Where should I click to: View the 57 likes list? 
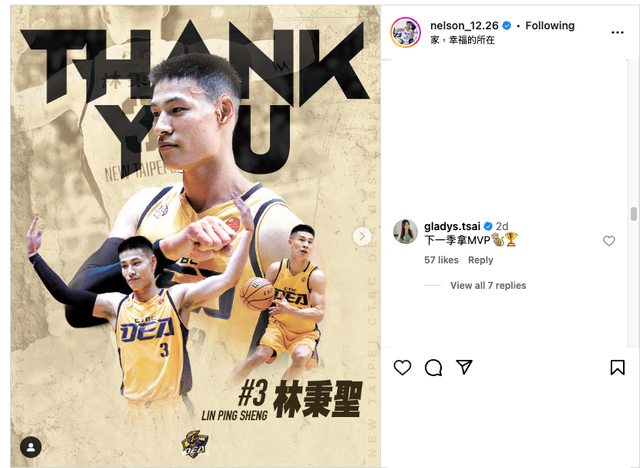pyautogui.click(x=441, y=260)
